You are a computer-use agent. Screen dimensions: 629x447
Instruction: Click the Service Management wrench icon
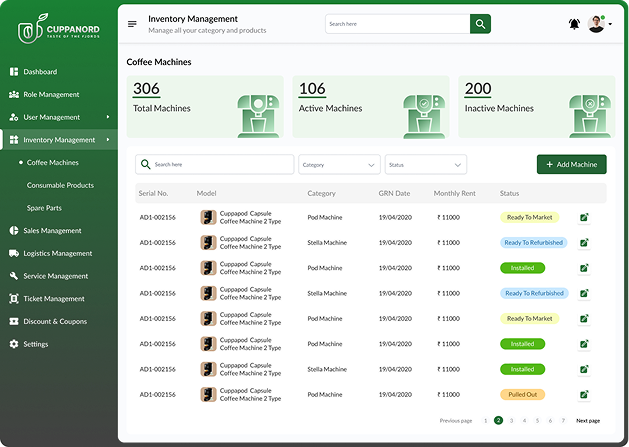pos(14,276)
